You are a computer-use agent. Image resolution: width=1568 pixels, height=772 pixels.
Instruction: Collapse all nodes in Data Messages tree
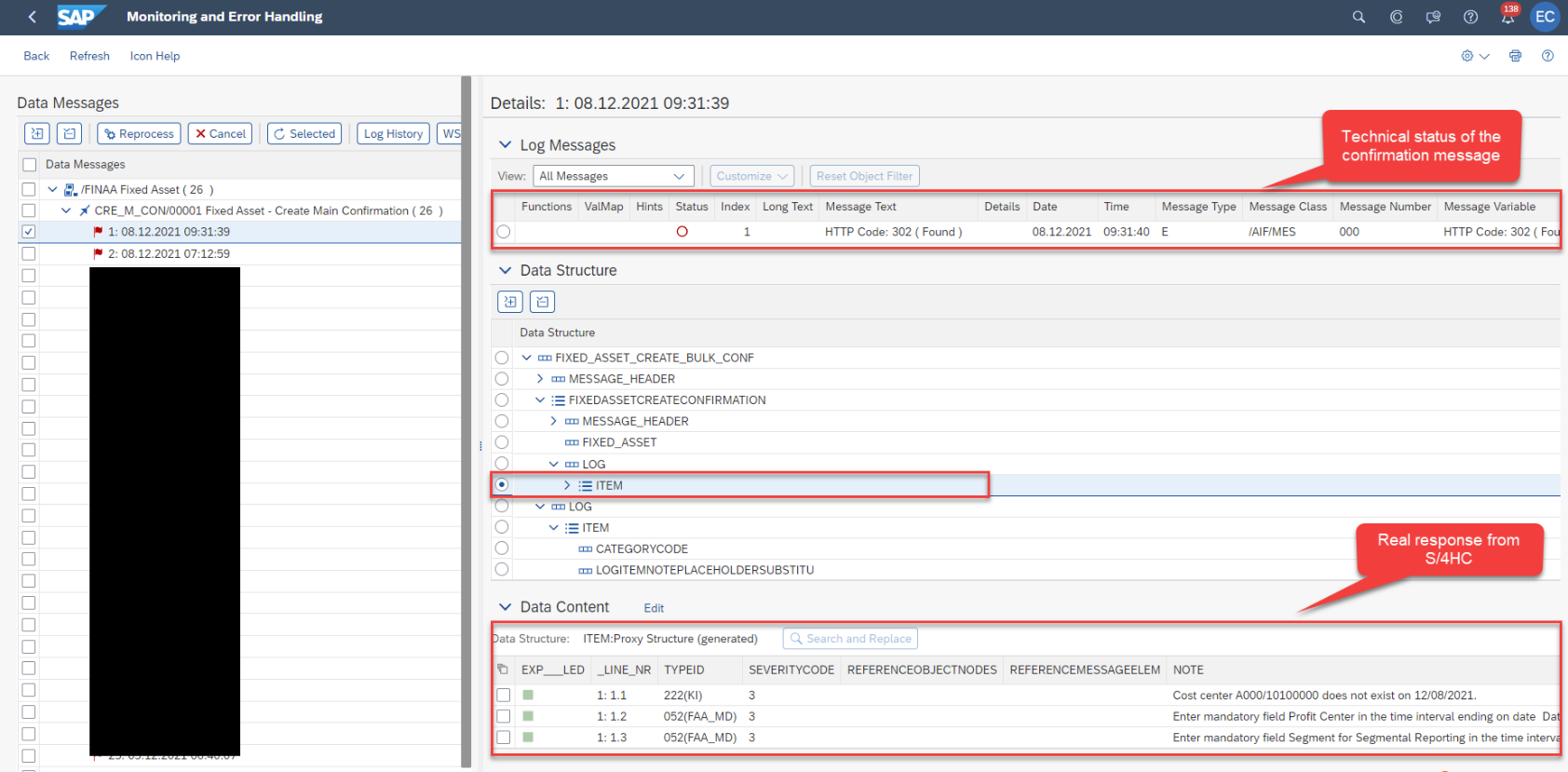[x=69, y=134]
